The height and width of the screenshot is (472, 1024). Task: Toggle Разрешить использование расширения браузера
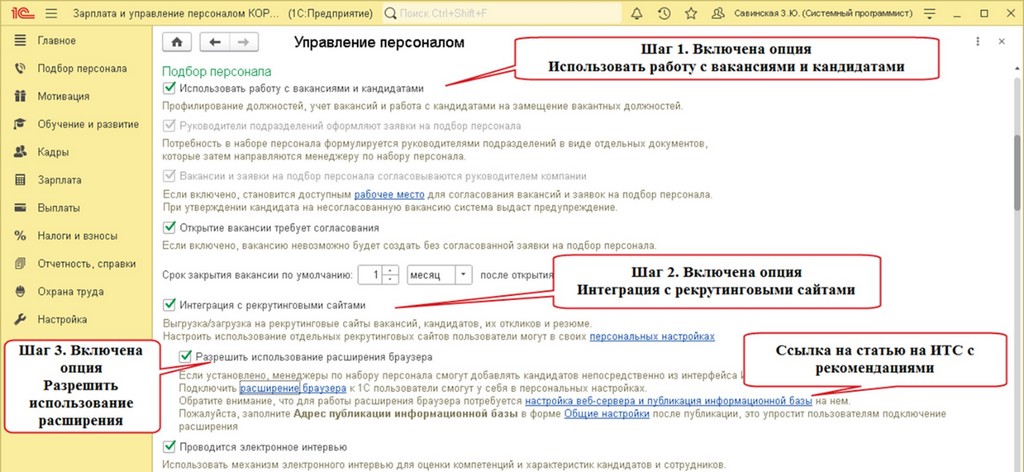coord(186,357)
